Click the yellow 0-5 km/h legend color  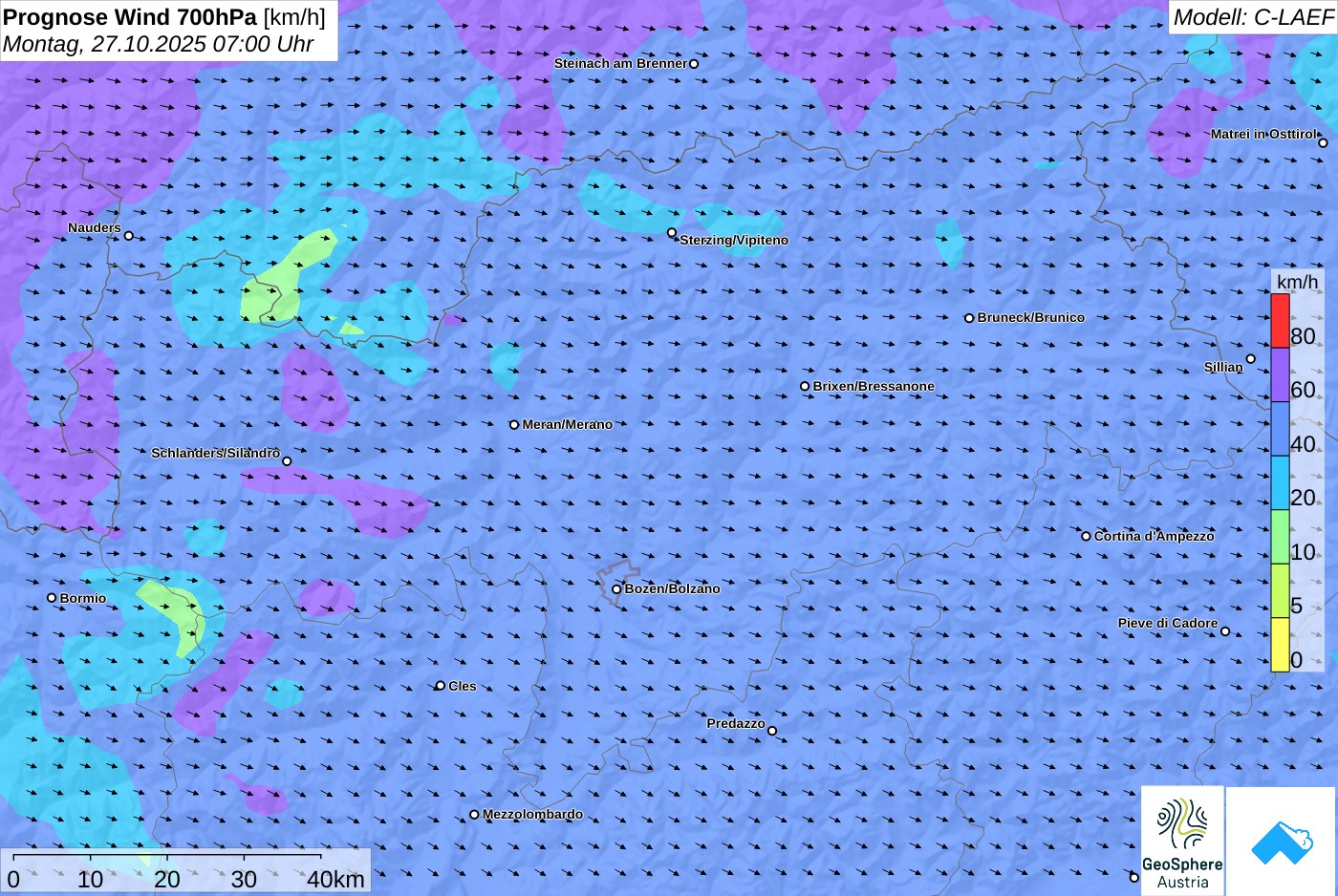point(1280,645)
